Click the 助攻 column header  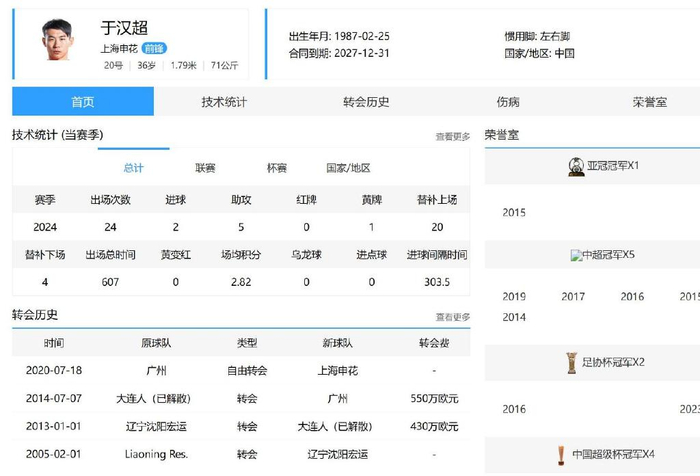(241, 200)
